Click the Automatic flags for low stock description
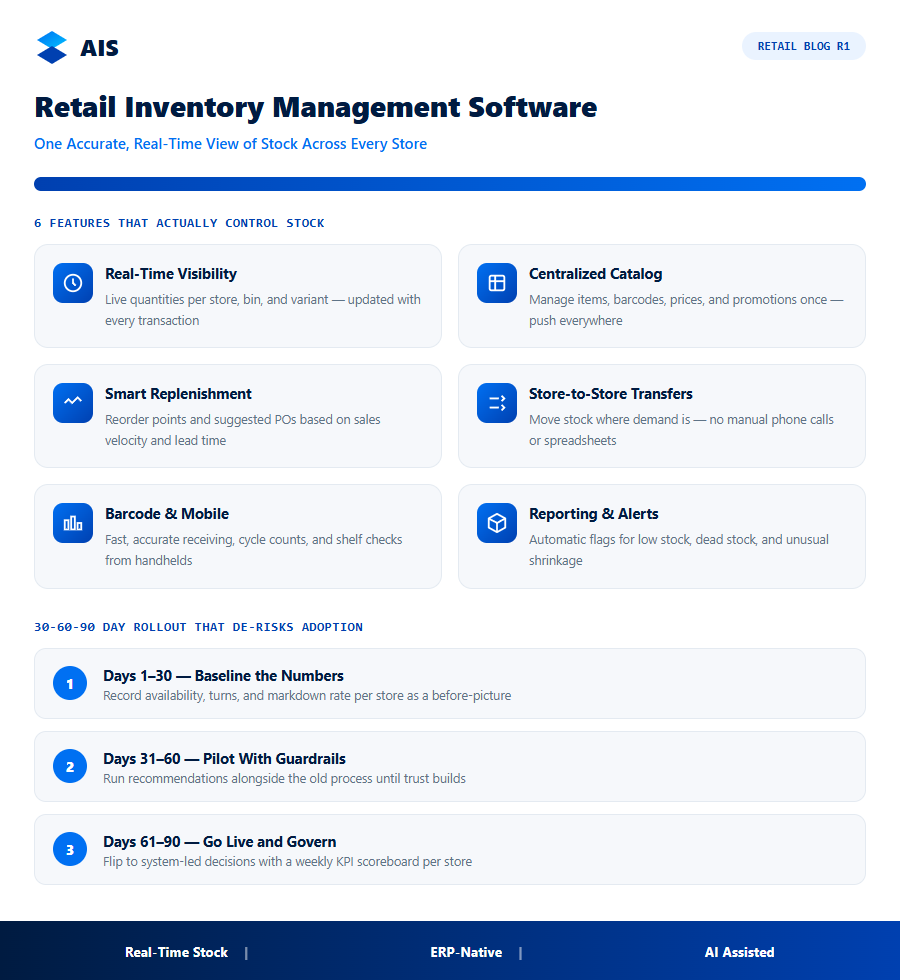The height and width of the screenshot is (980, 900). pyautogui.click(x=679, y=550)
